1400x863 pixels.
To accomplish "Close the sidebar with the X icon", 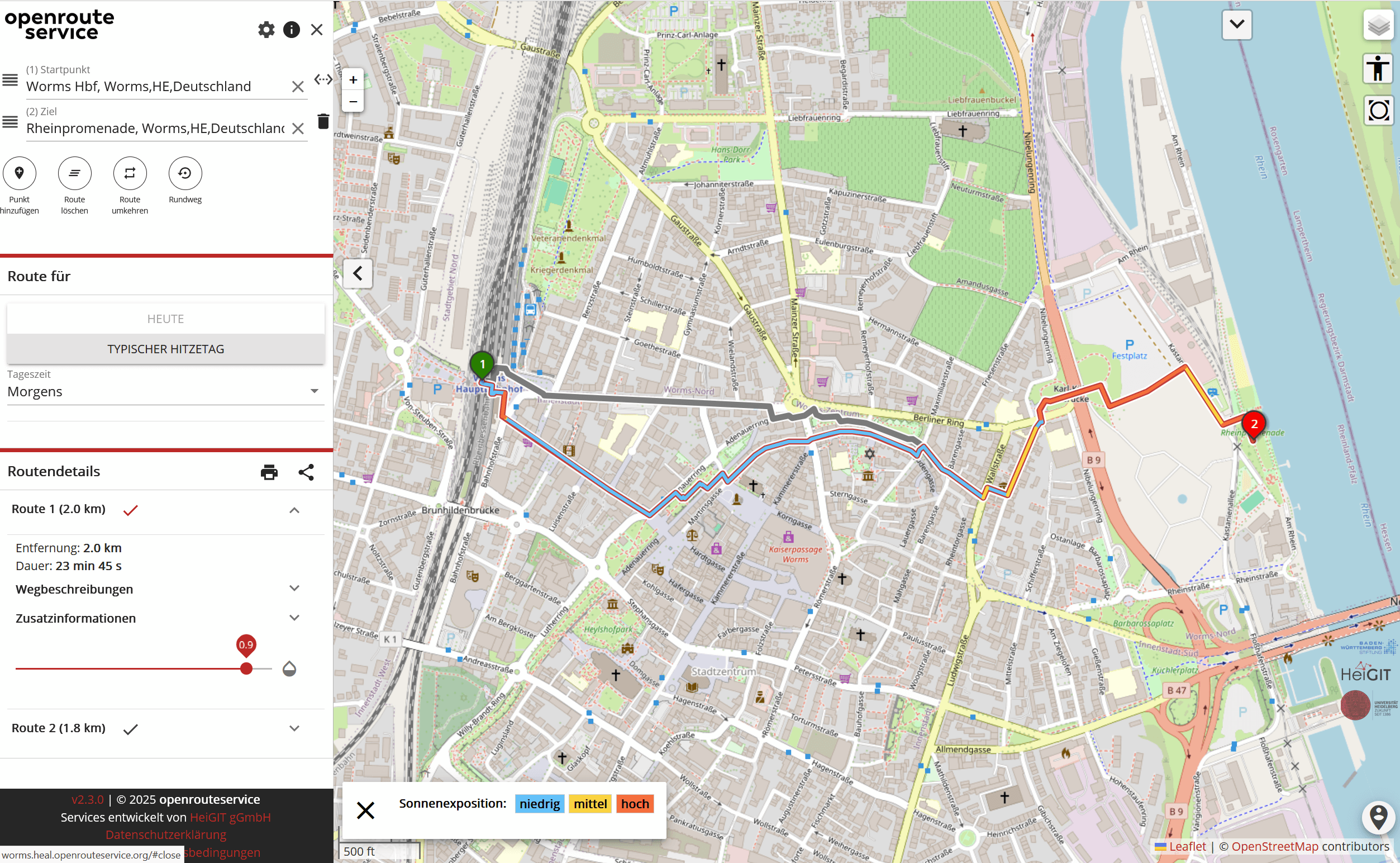I will [317, 30].
